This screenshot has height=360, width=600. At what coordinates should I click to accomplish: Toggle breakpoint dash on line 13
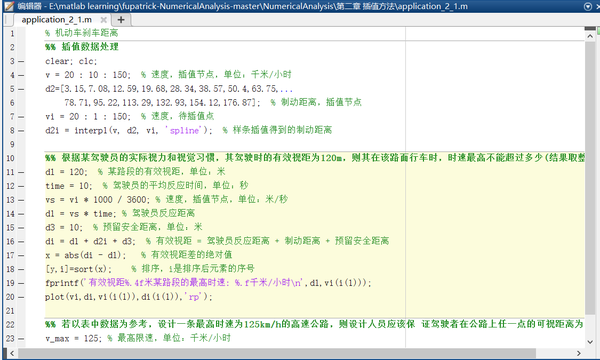point(21,200)
